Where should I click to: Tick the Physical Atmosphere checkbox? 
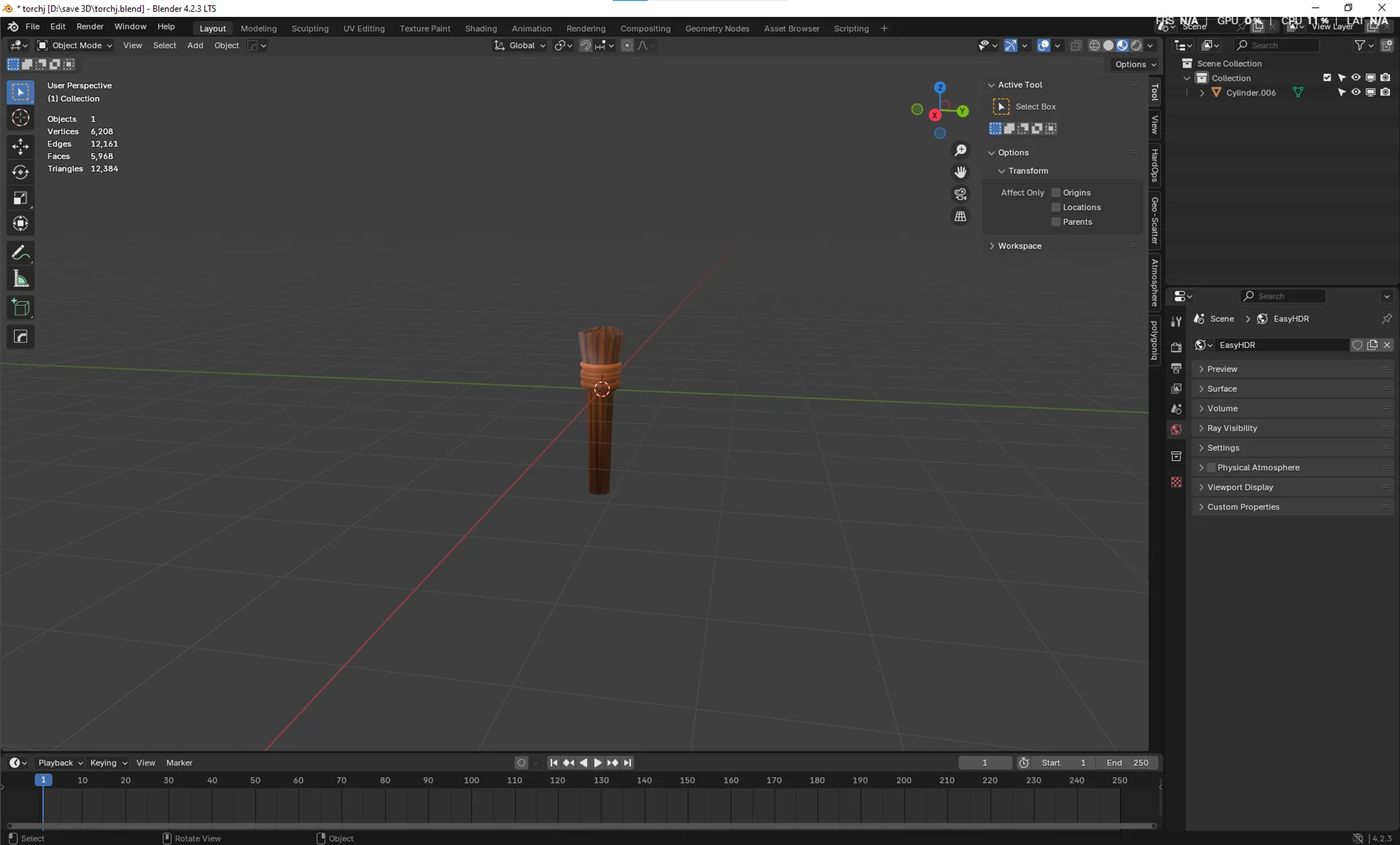tap(1211, 468)
